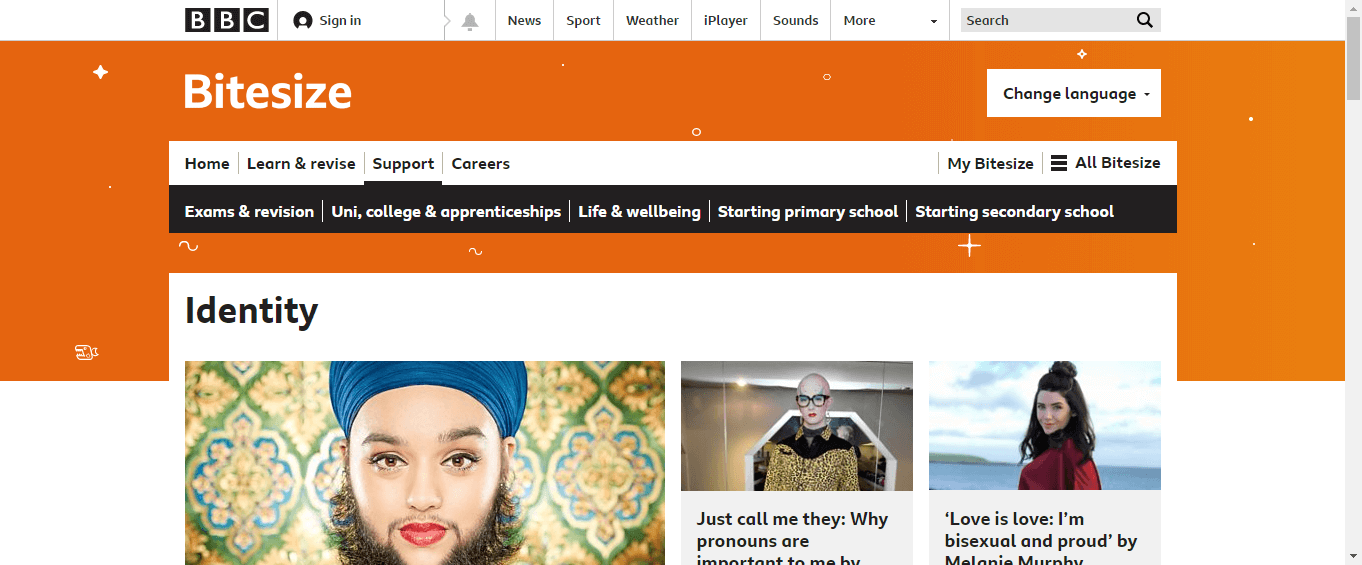1362x565 pixels.
Task: Click the BBC logo
Action: [227, 20]
